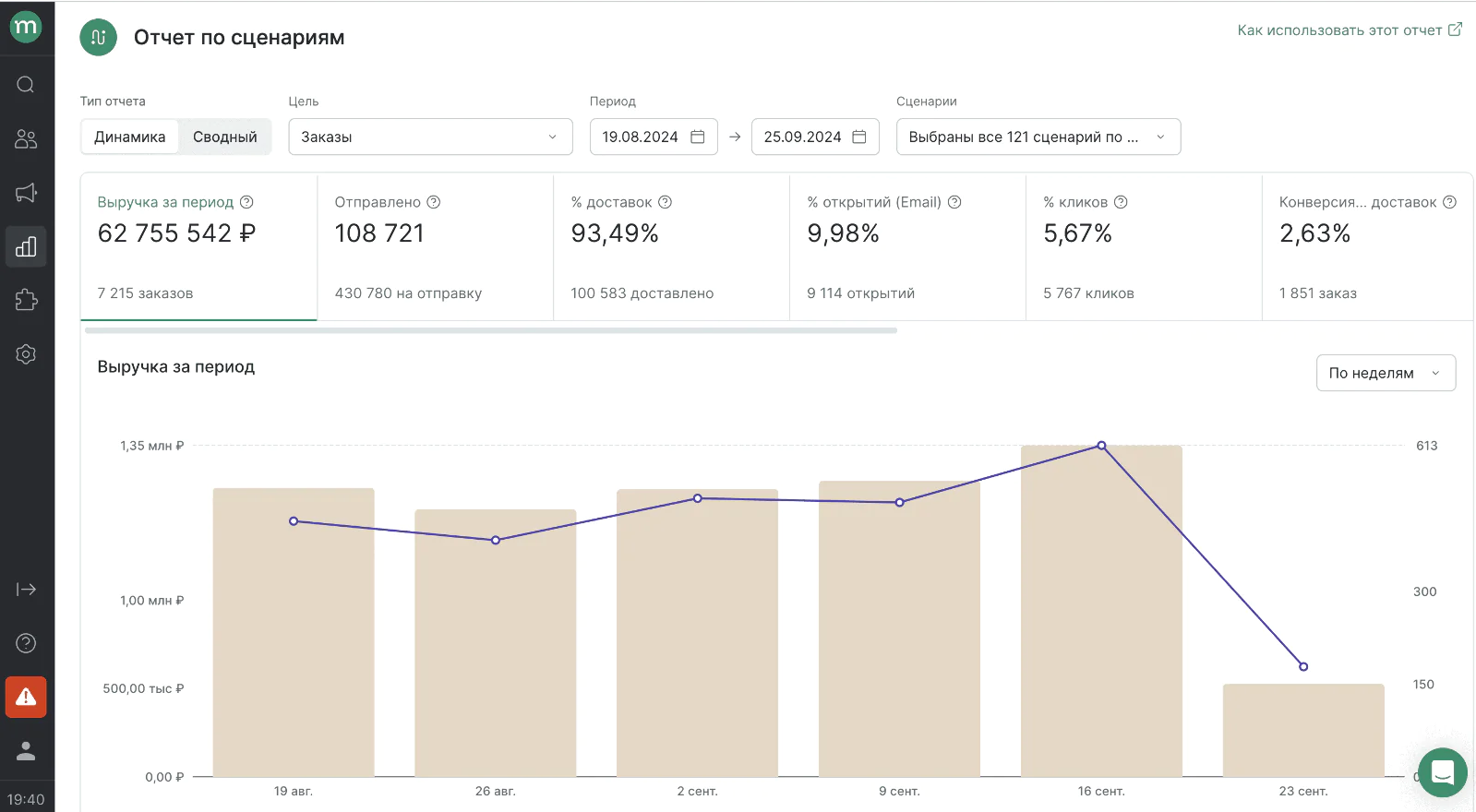Click the Отчет по сценариям title
This screenshot has width=1476, height=812.
[239, 38]
